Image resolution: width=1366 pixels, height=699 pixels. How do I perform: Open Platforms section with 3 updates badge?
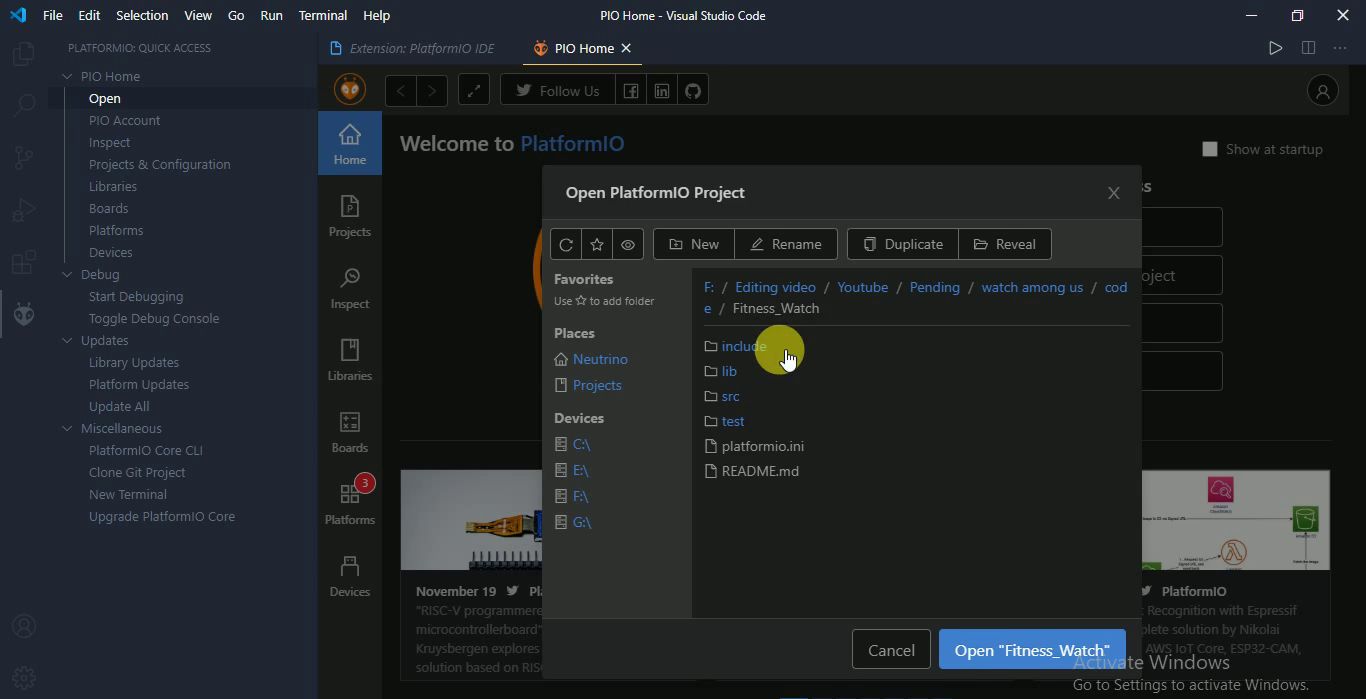pos(350,503)
